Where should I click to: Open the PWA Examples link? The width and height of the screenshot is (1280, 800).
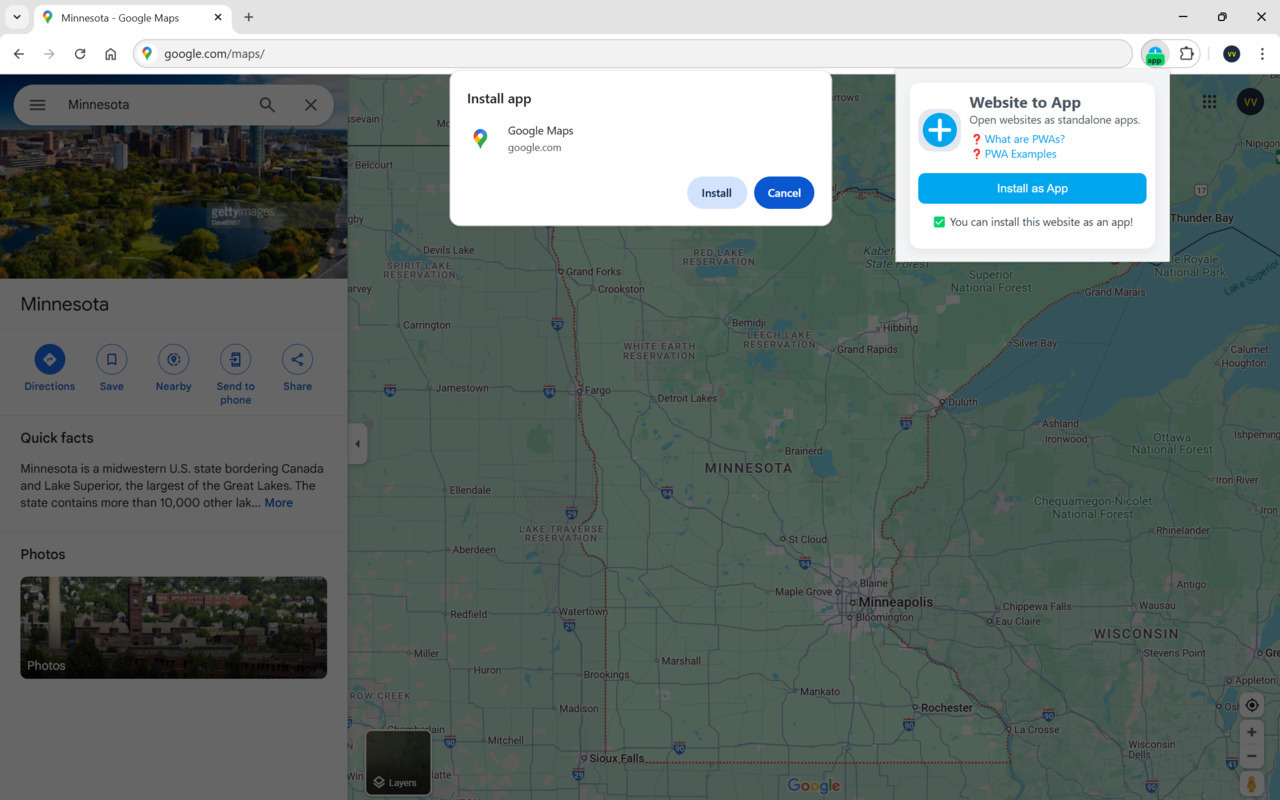1020,154
